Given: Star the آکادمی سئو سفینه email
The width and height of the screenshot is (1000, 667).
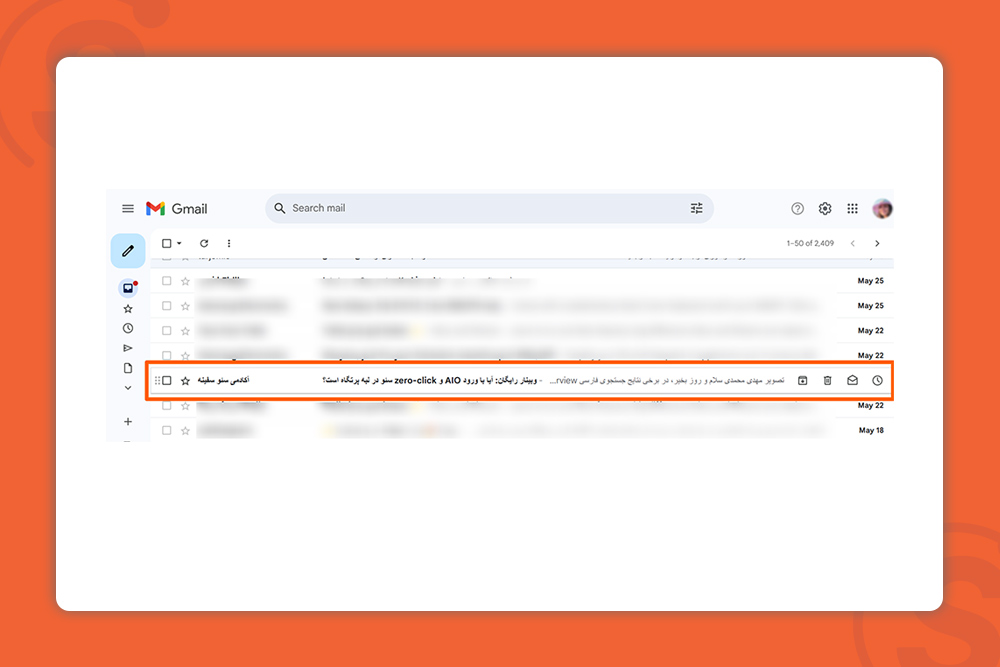Looking at the screenshot, I should pyautogui.click(x=185, y=381).
